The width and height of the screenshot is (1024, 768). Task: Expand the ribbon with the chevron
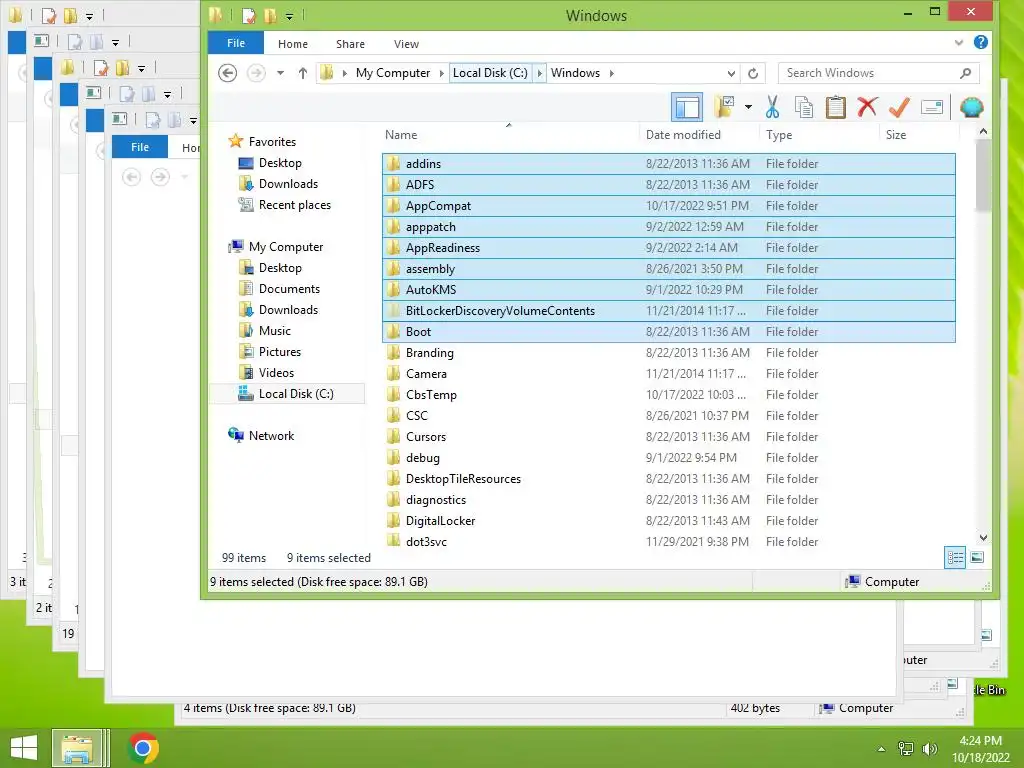[x=959, y=42]
